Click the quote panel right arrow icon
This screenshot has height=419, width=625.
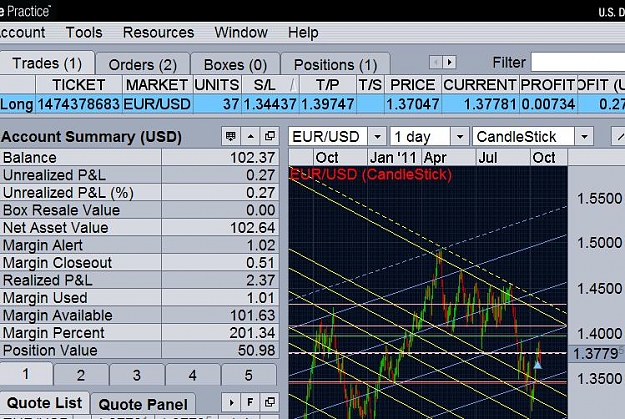coord(231,403)
